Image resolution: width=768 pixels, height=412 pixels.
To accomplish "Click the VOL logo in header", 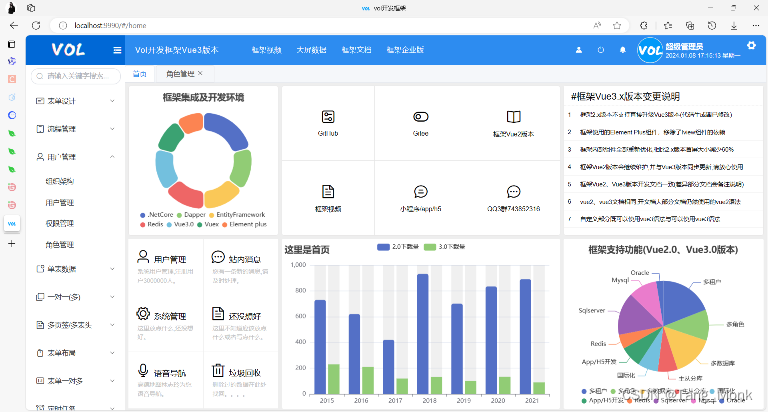I will tap(68, 49).
